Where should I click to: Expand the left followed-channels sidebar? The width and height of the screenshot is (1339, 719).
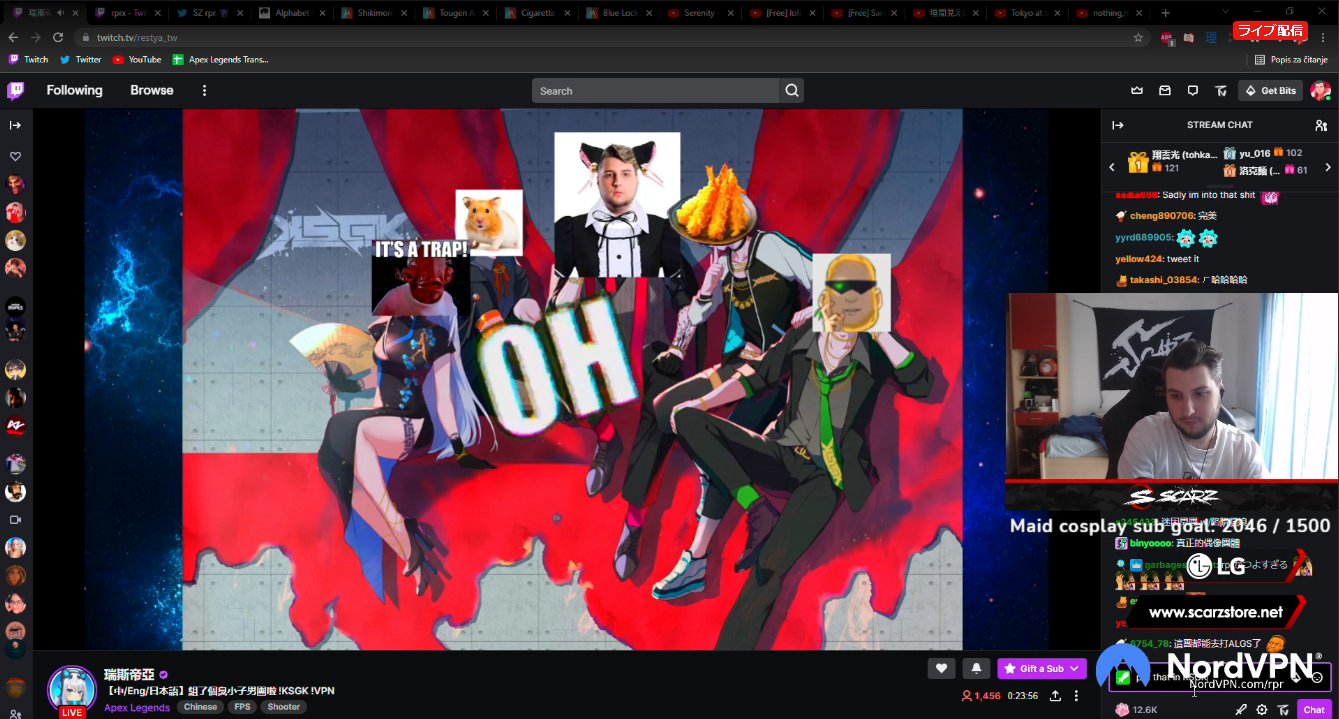(15, 125)
